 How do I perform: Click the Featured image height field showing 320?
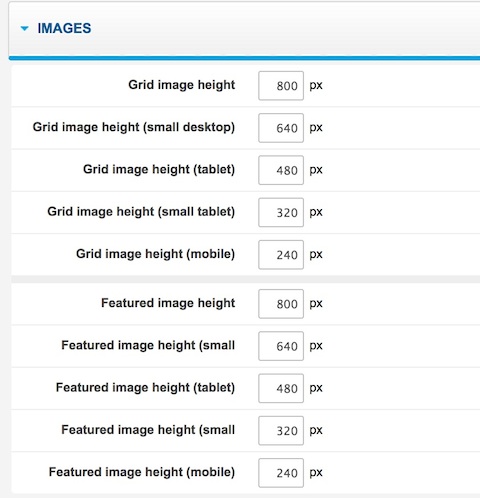(x=281, y=431)
